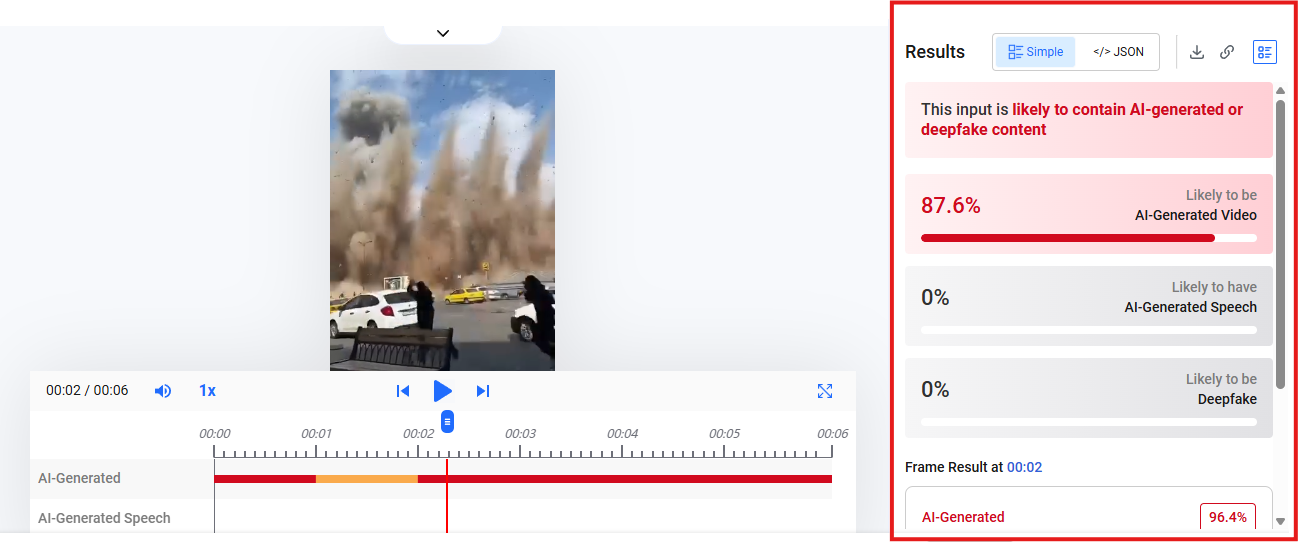Screen dimensions: 1298x542
Task: Collapse the top panel chevron
Action: pyautogui.click(x=443, y=33)
